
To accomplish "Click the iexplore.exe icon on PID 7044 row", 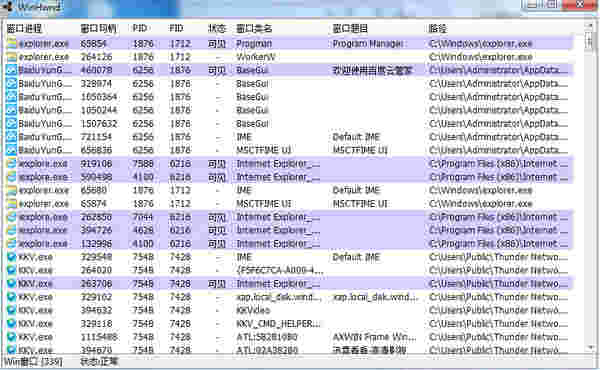I will click(11, 217).
